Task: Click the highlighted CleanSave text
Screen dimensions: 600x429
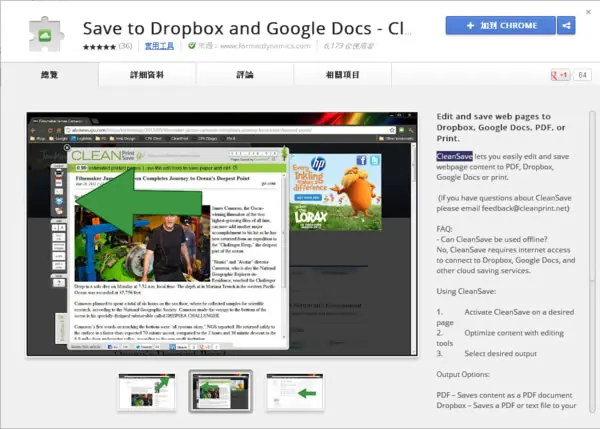Action: tap(455, 156)
